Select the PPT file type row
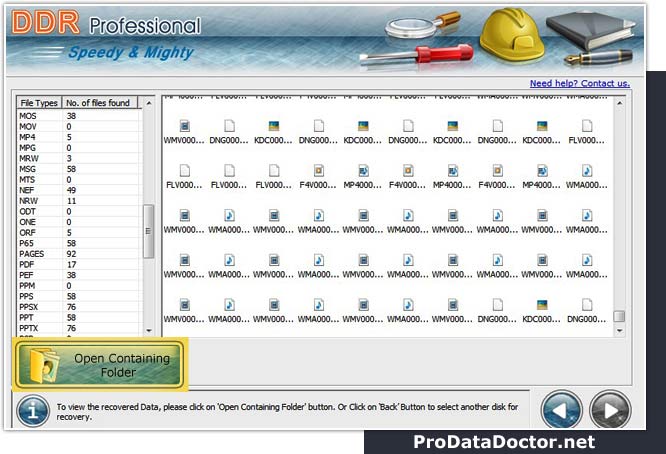The height and width of the screenshot is (454, 666). pos(79,317)
